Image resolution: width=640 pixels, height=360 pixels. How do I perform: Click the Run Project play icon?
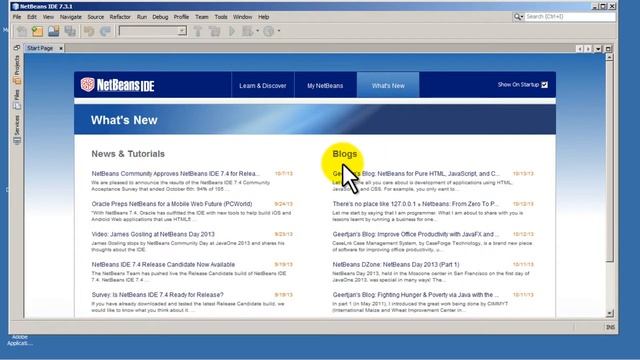pos(232,31)
